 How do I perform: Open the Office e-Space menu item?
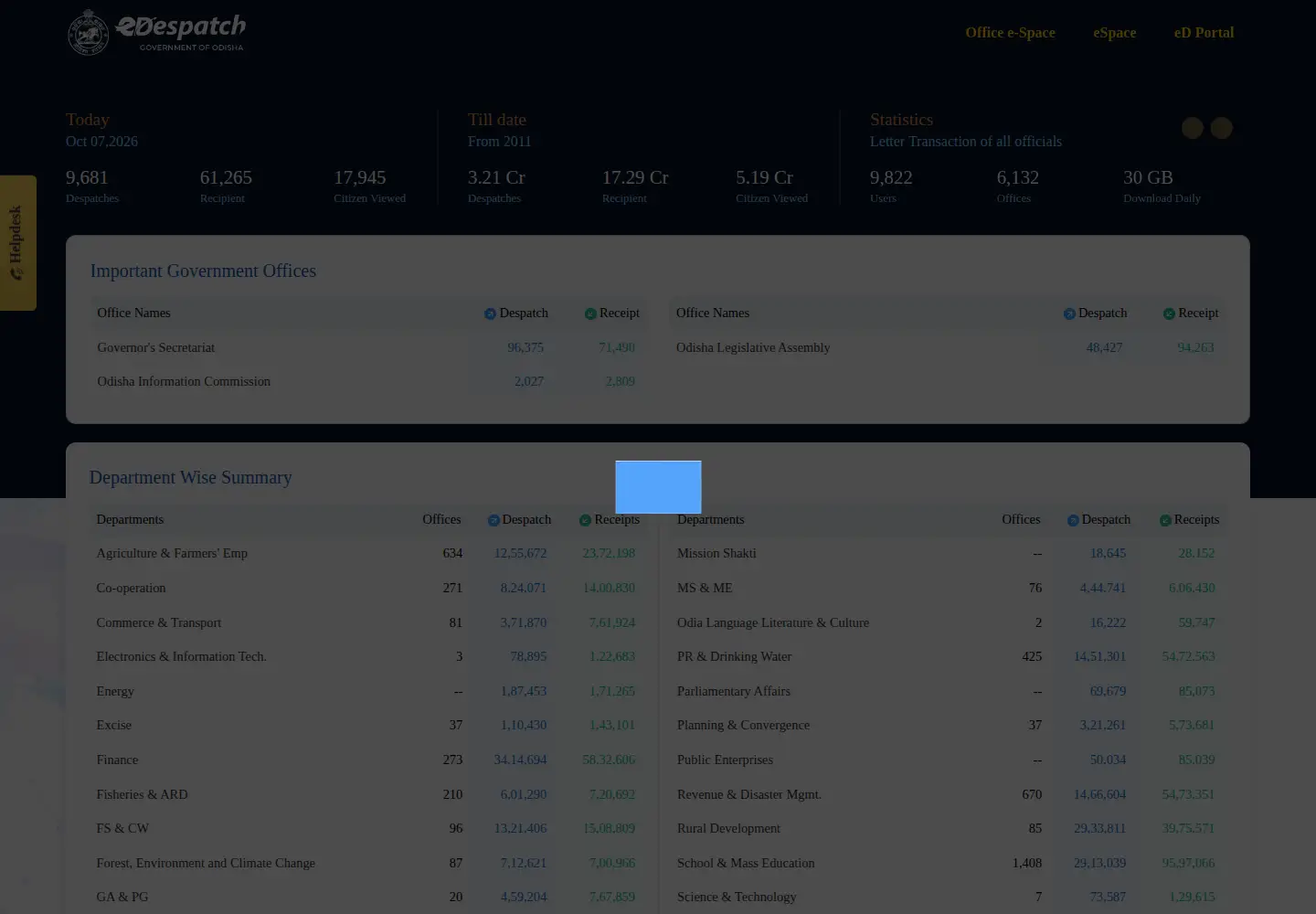coord(1010,33)
